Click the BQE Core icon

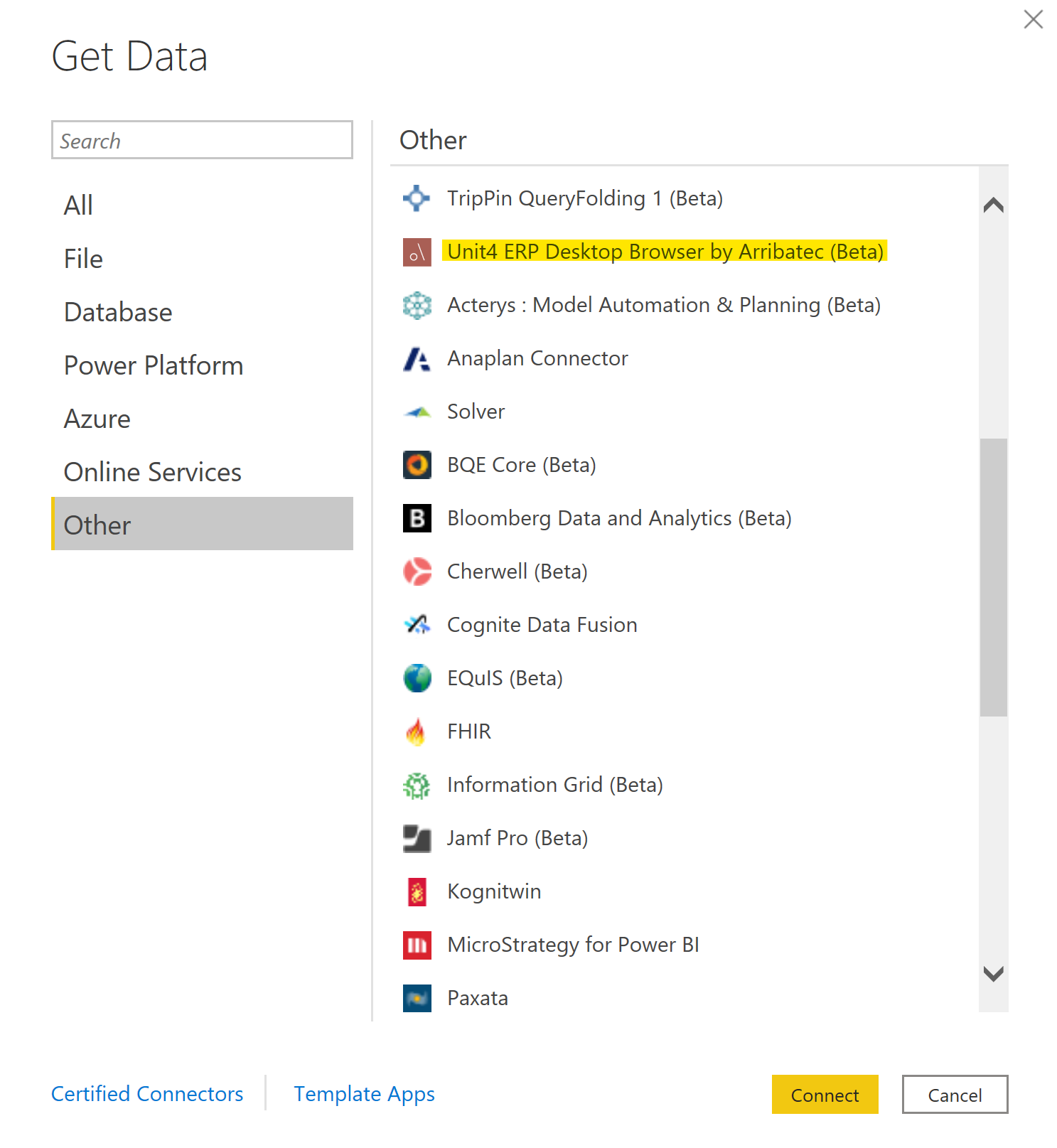coord(417,465)
